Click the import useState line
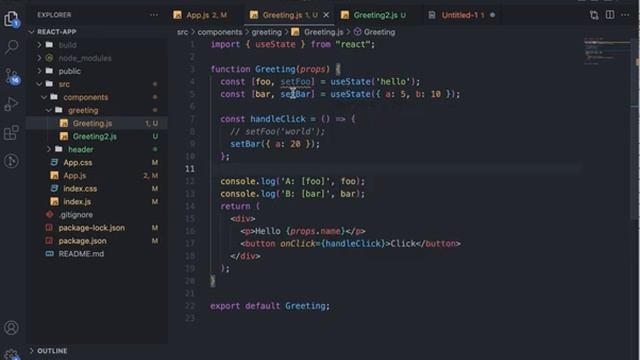Viewport: 640px width, 360px height. click(292, 44)
